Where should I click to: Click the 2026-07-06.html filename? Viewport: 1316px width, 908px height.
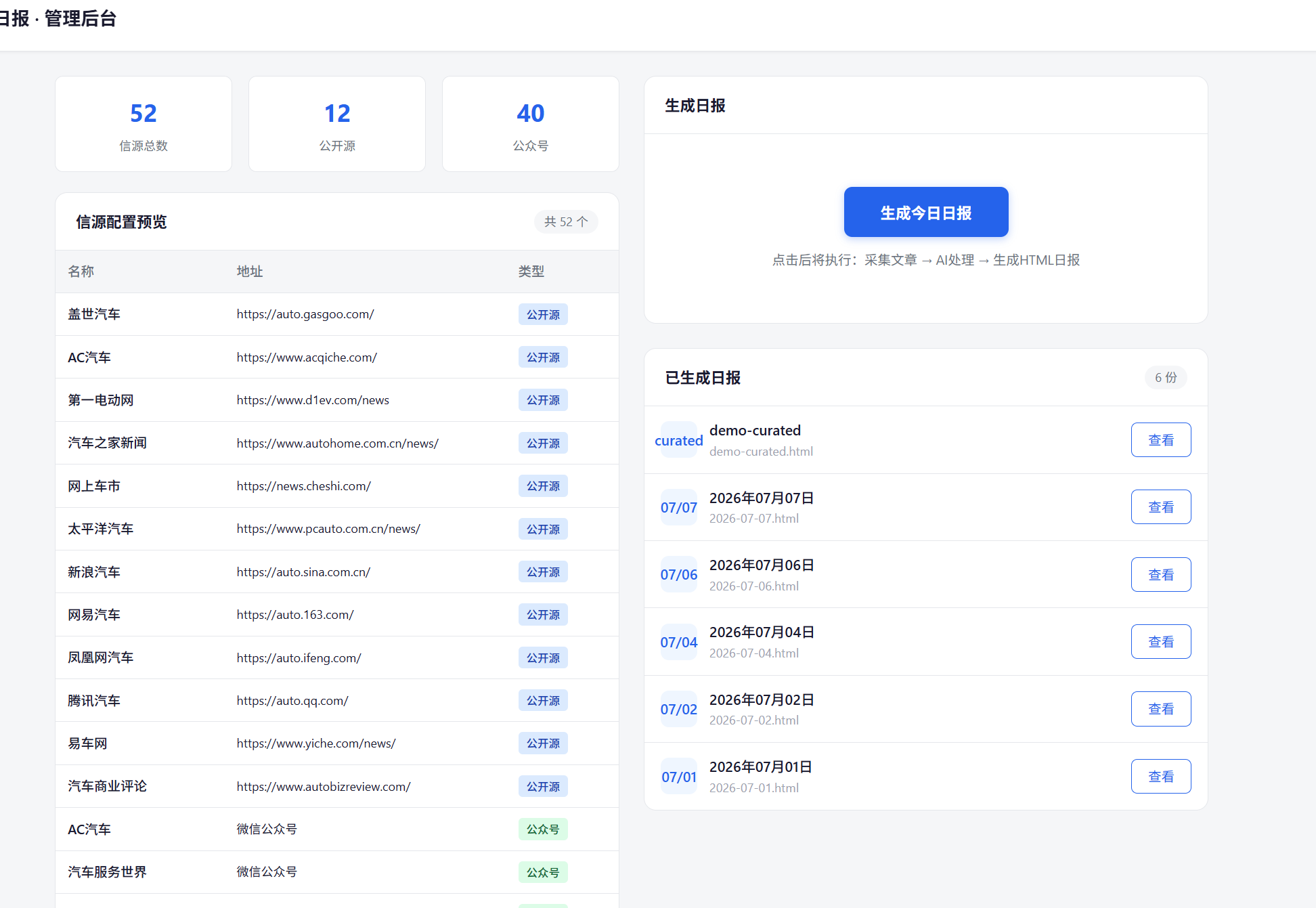click(x=754, y=586)
